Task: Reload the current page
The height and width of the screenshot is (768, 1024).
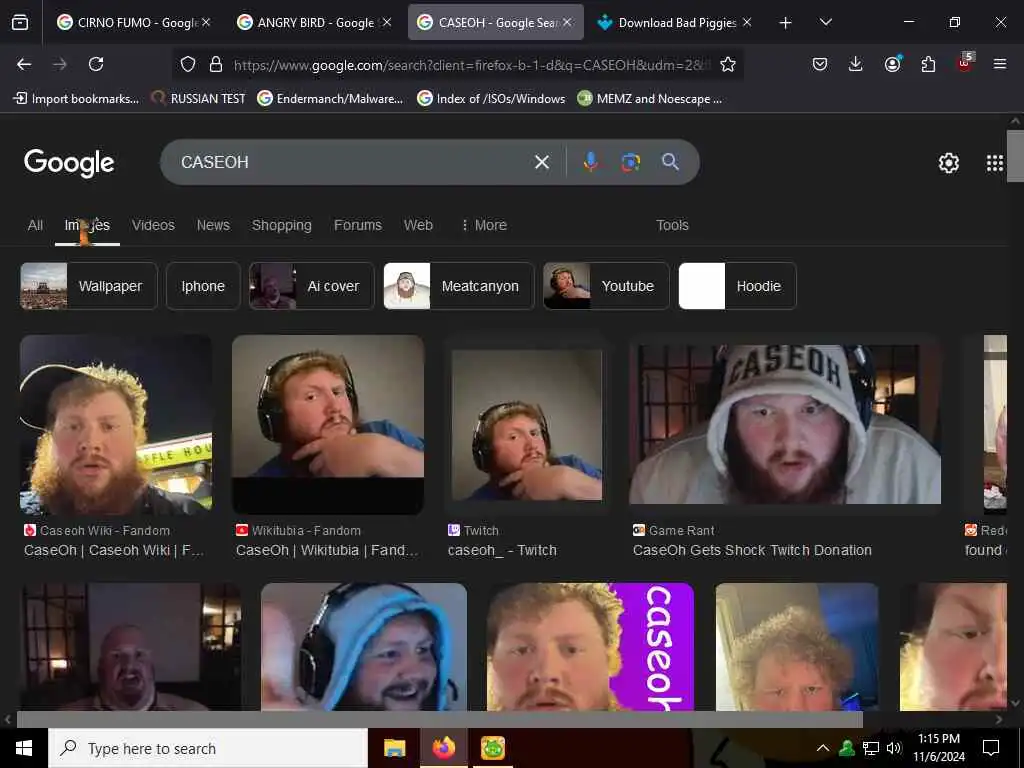Action: pyautogui.click(x=96, y=64)
